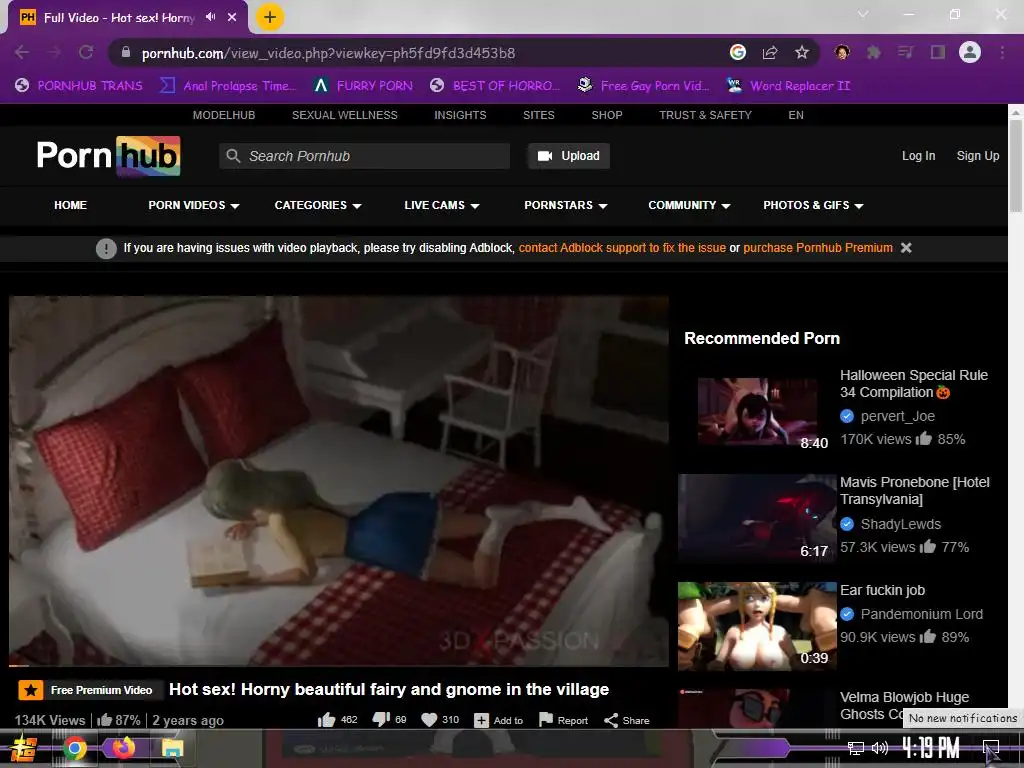Open TRUST & SAFETY page

click(x=705, y=115)
